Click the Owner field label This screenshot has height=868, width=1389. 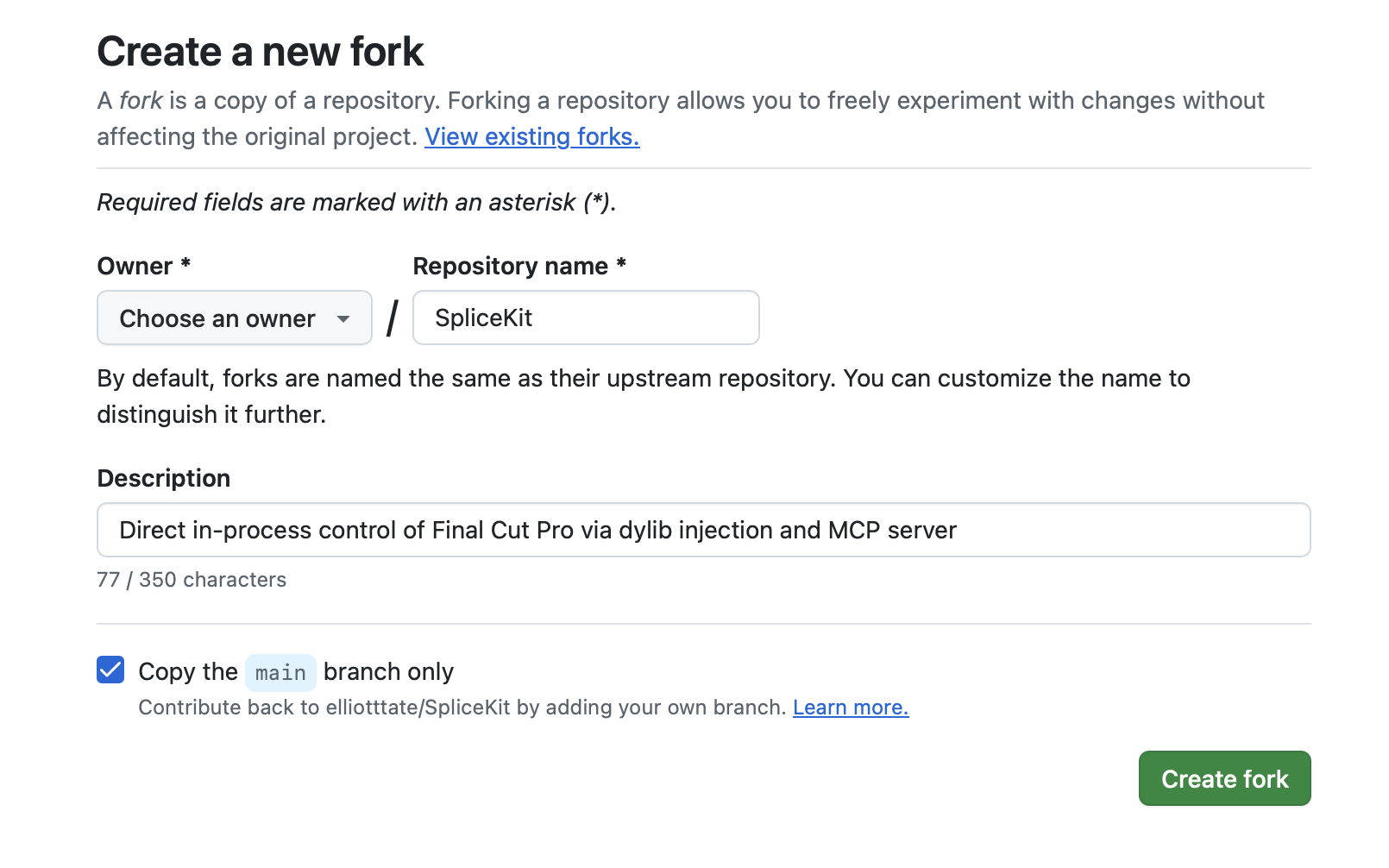pyautogui.click(x=135, y=267)
